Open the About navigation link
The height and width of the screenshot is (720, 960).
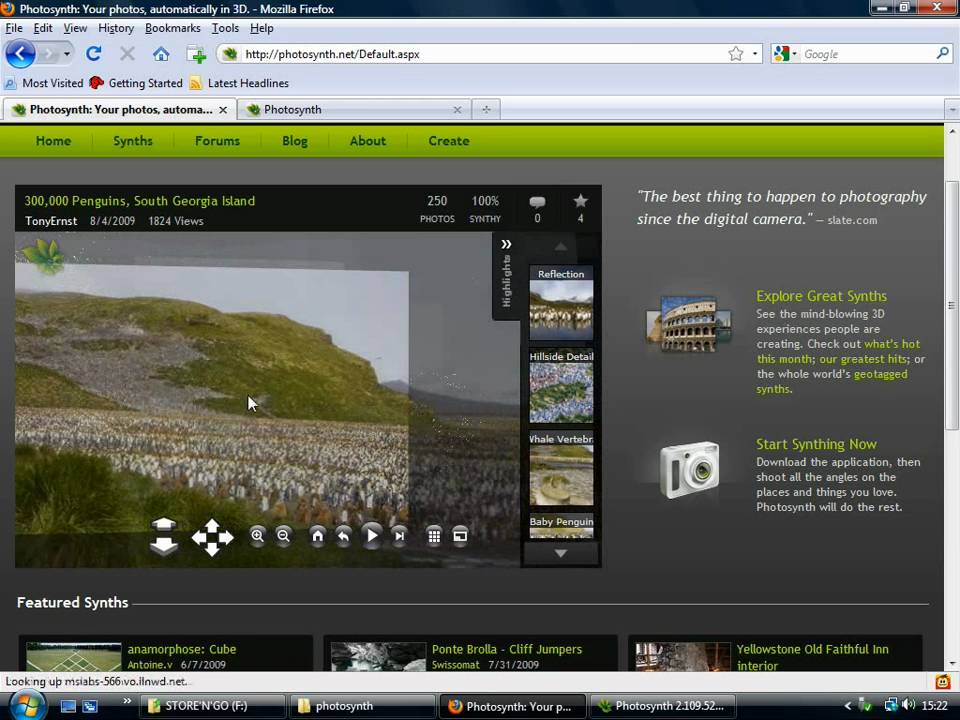(367, 141)
